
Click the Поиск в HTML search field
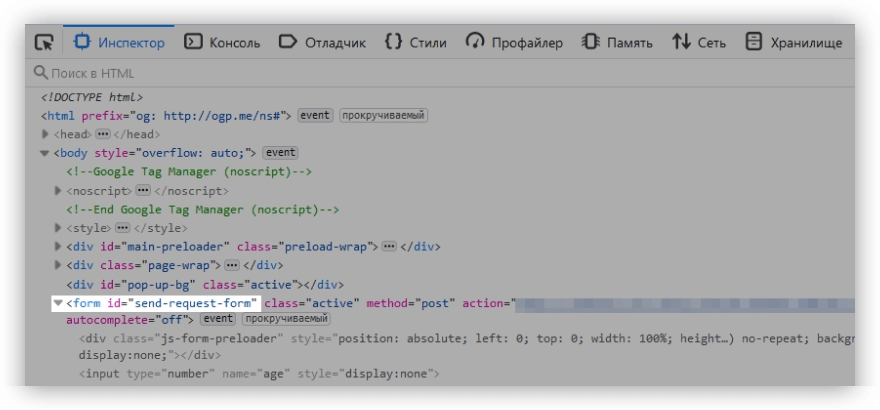click(200, 73)
